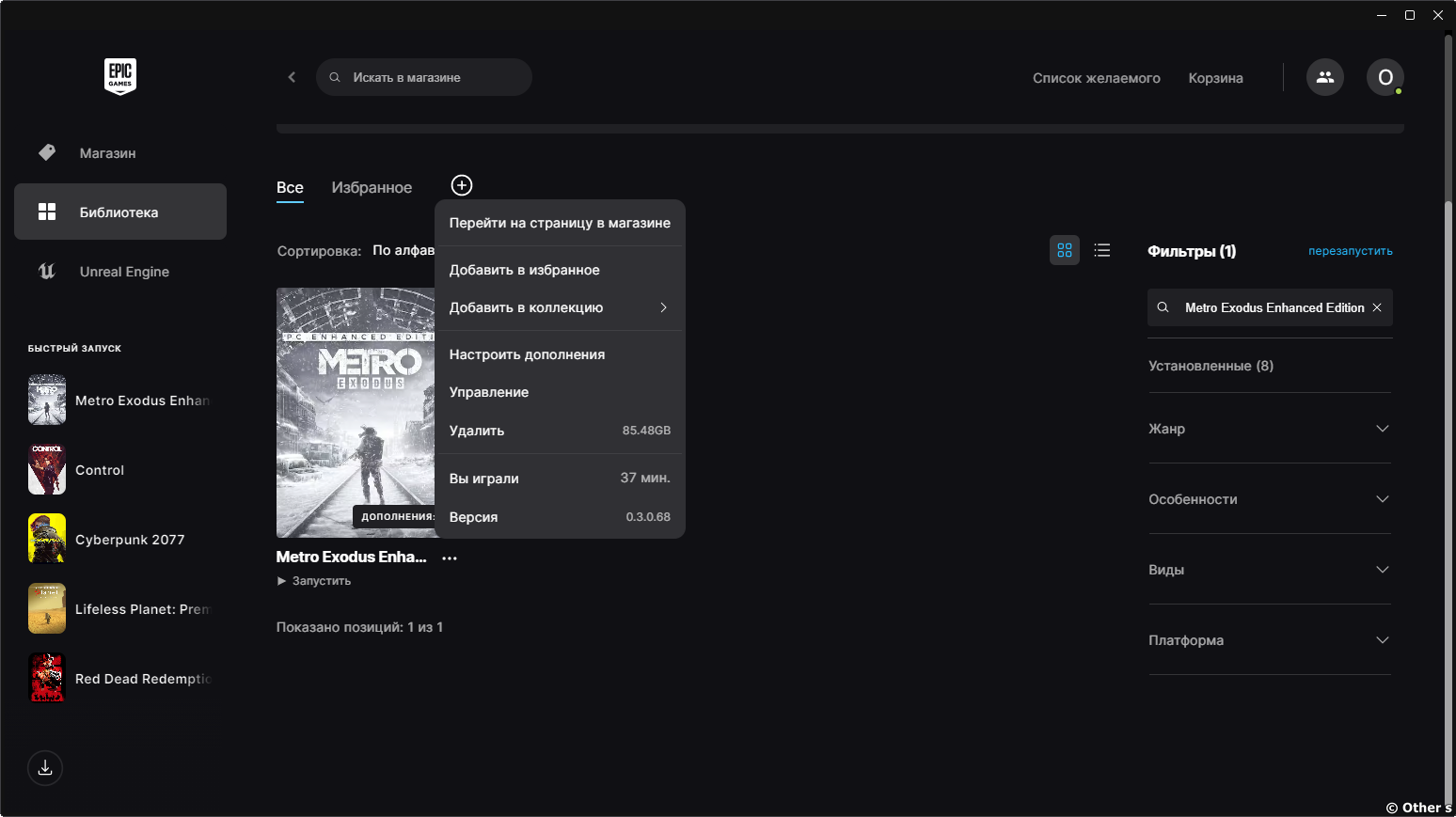Screen dimensions: 1456x817
Task: Click перезапустить to reset filters
Action: click(1350, 251)
